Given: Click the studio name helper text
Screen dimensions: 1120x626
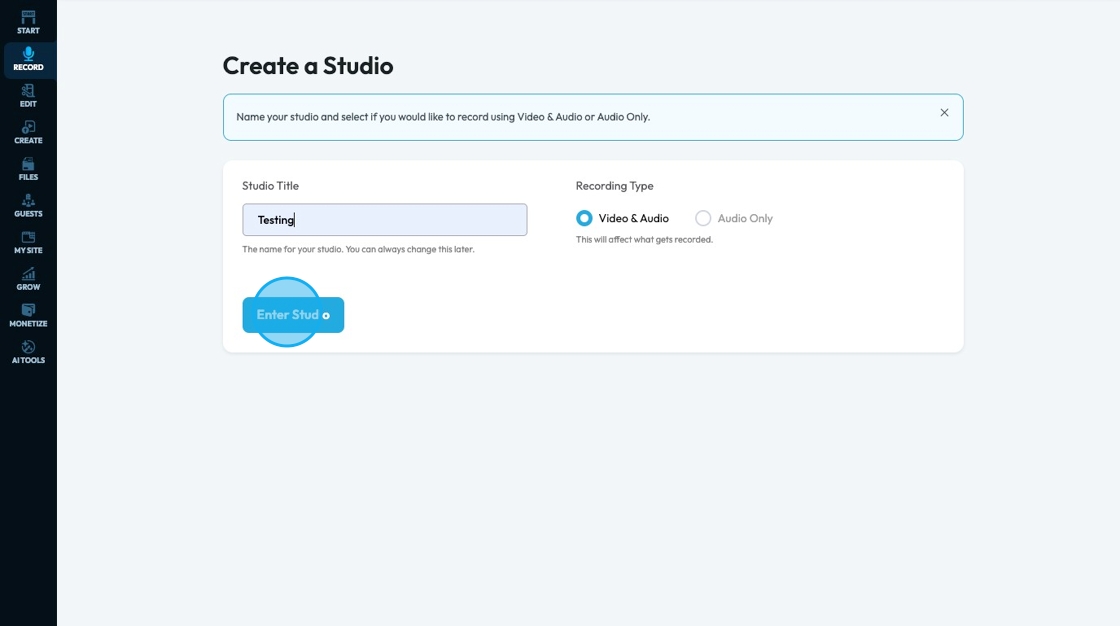Looking at the screenshot, I should click(x=358, y=249).
